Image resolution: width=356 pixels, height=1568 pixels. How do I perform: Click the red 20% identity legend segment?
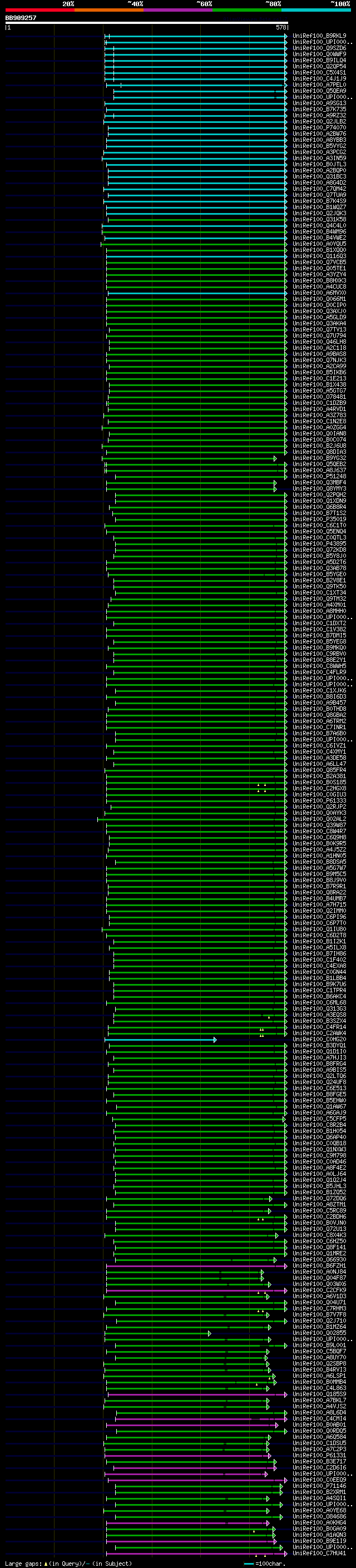click(39, 10)
